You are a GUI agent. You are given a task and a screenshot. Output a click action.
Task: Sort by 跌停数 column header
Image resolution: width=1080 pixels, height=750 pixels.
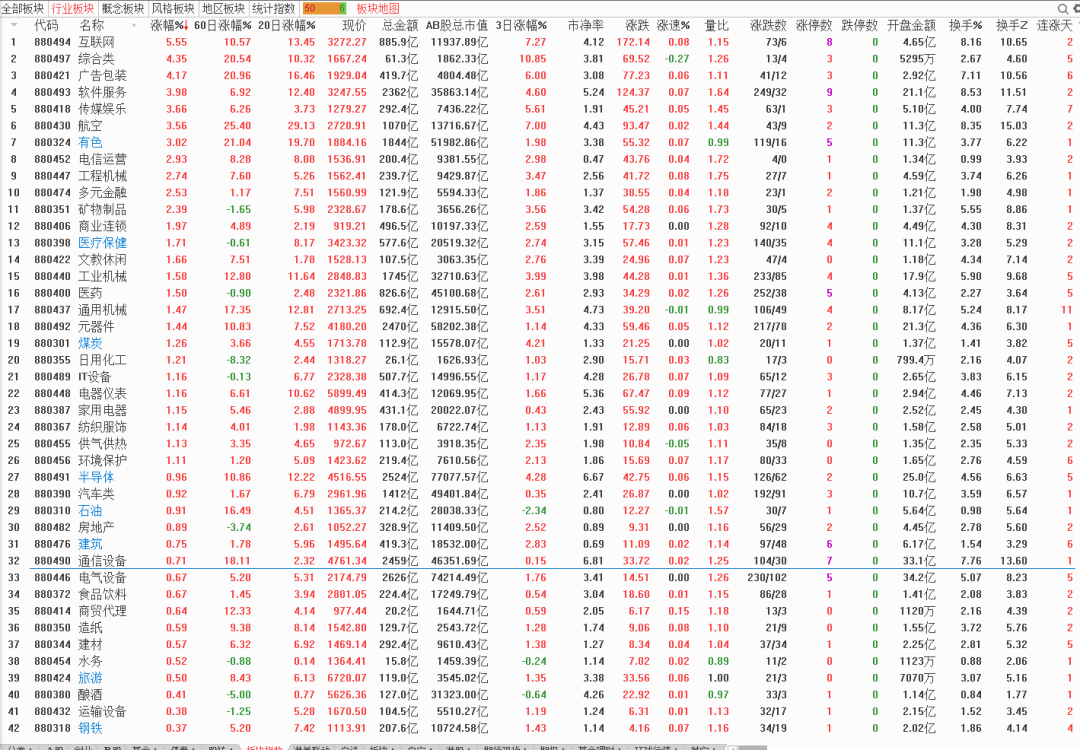tap(860, 25)
